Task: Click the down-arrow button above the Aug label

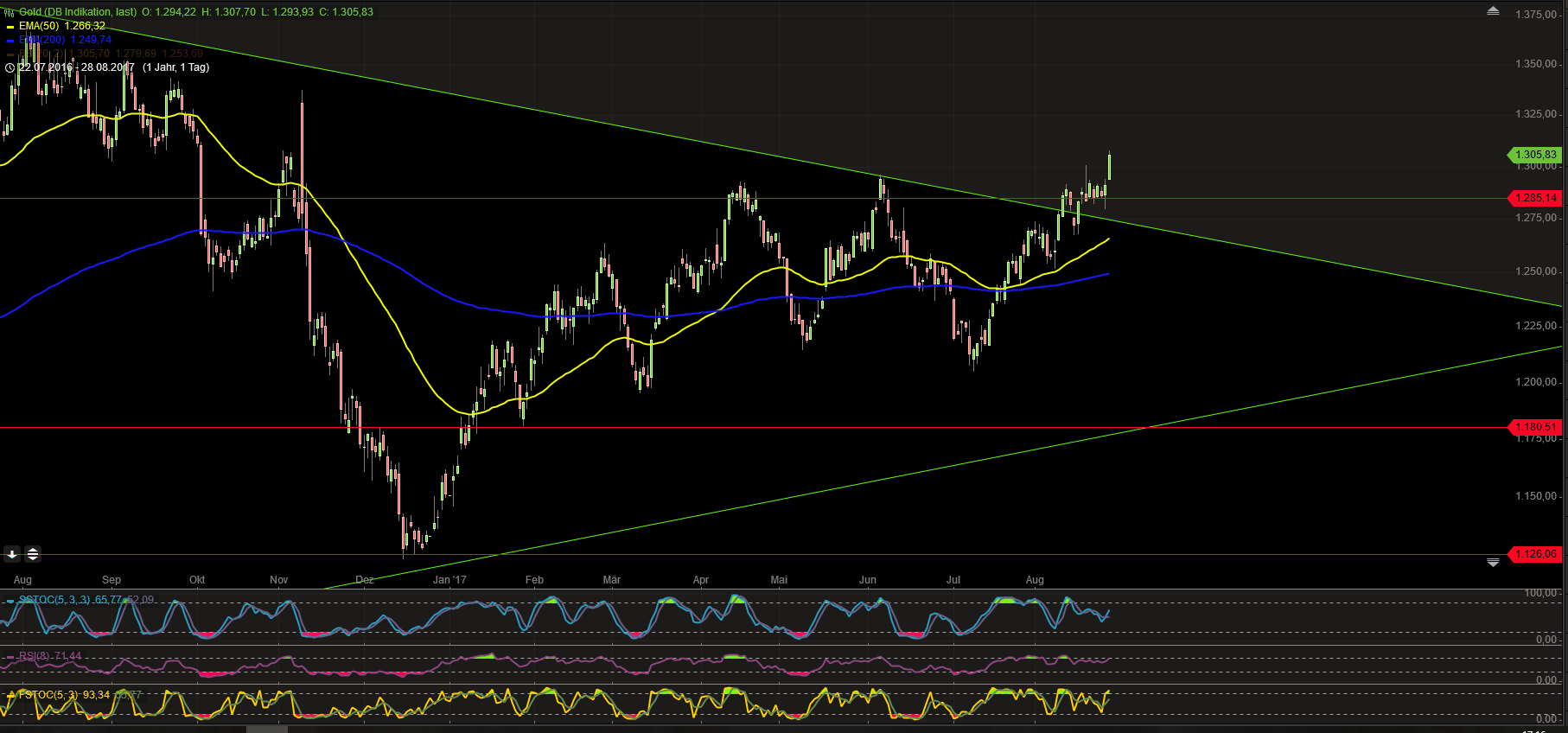Action: (12, 554)
